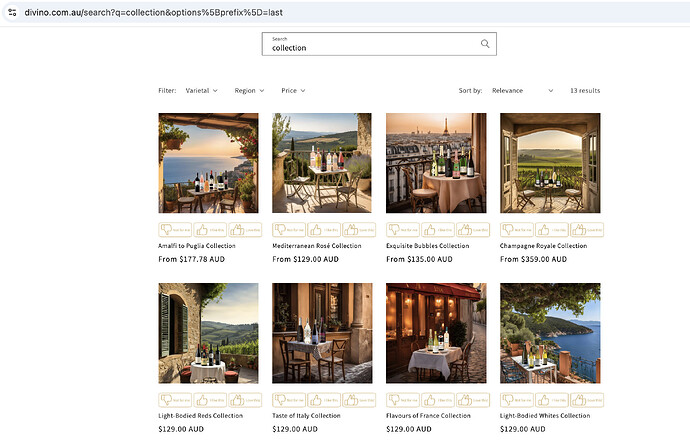Click 'I like this' thumbs-up on Light-Bodied Reds
The image size is (690, 442).
209,400
